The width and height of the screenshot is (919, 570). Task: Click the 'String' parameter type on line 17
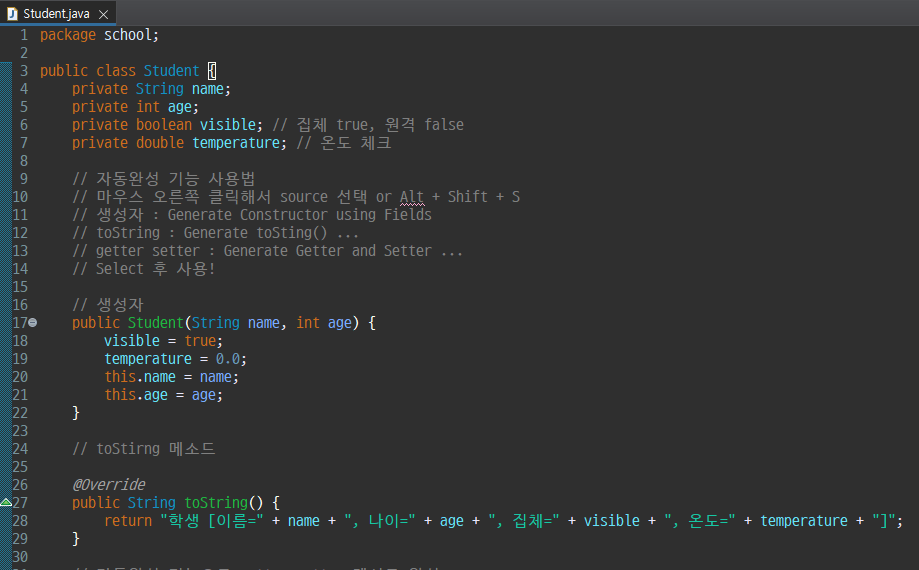[216, 323]
